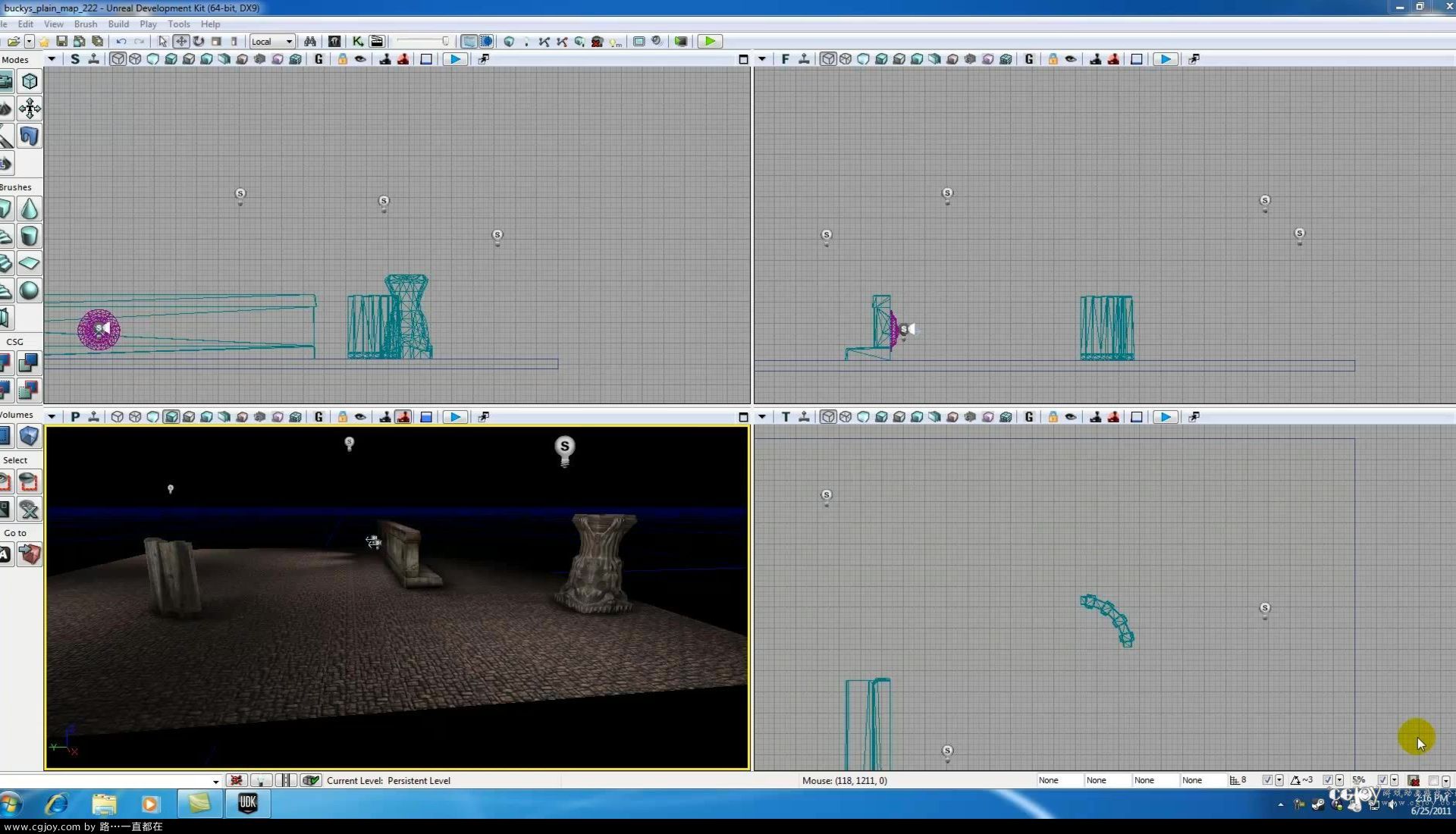Toggle rotation grid snap checkbox
1456x834 pixels.
[x=1328, y=780]
